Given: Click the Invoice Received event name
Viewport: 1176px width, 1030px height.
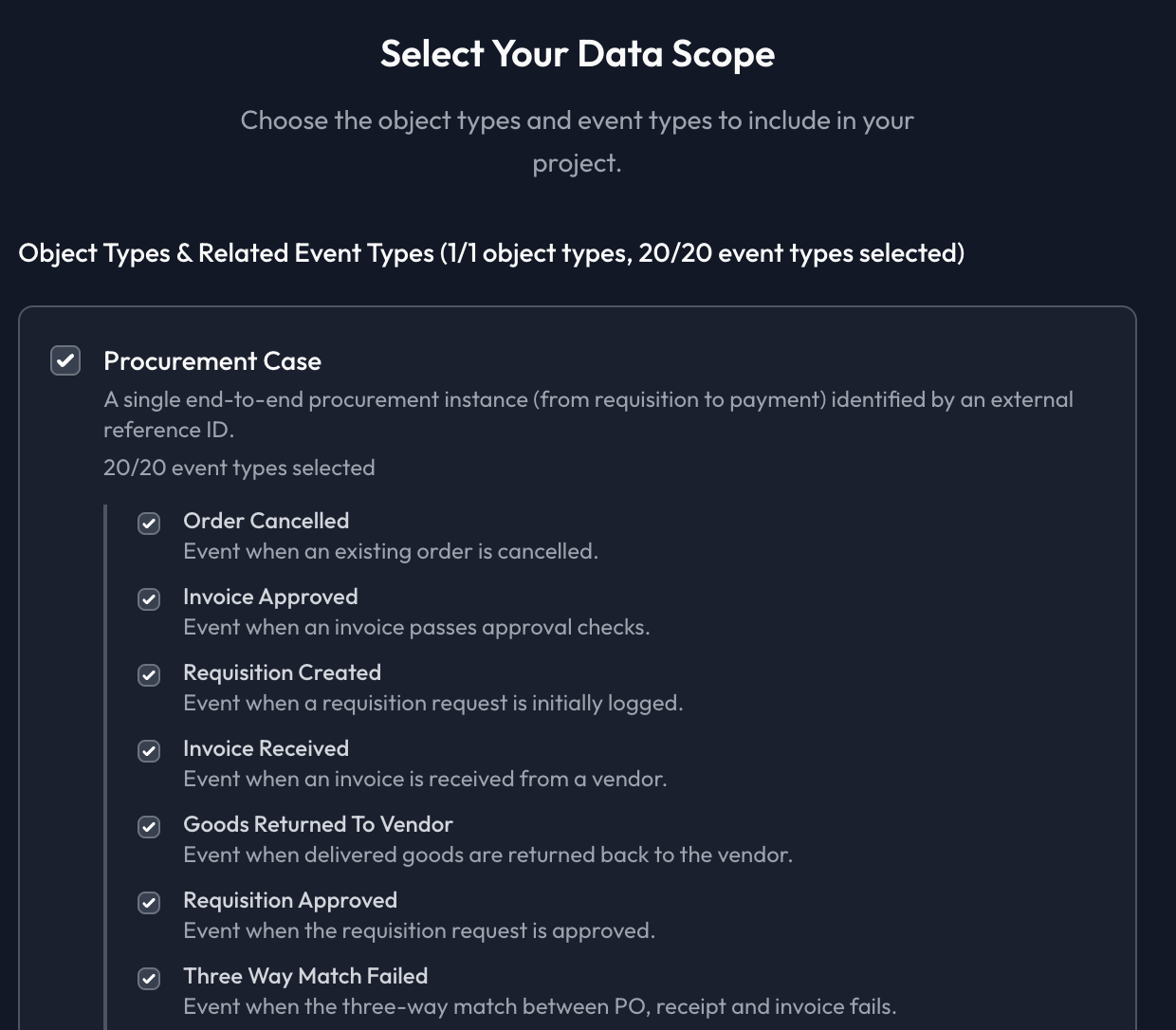Looking at the screenshot, I should coord(266,748).
